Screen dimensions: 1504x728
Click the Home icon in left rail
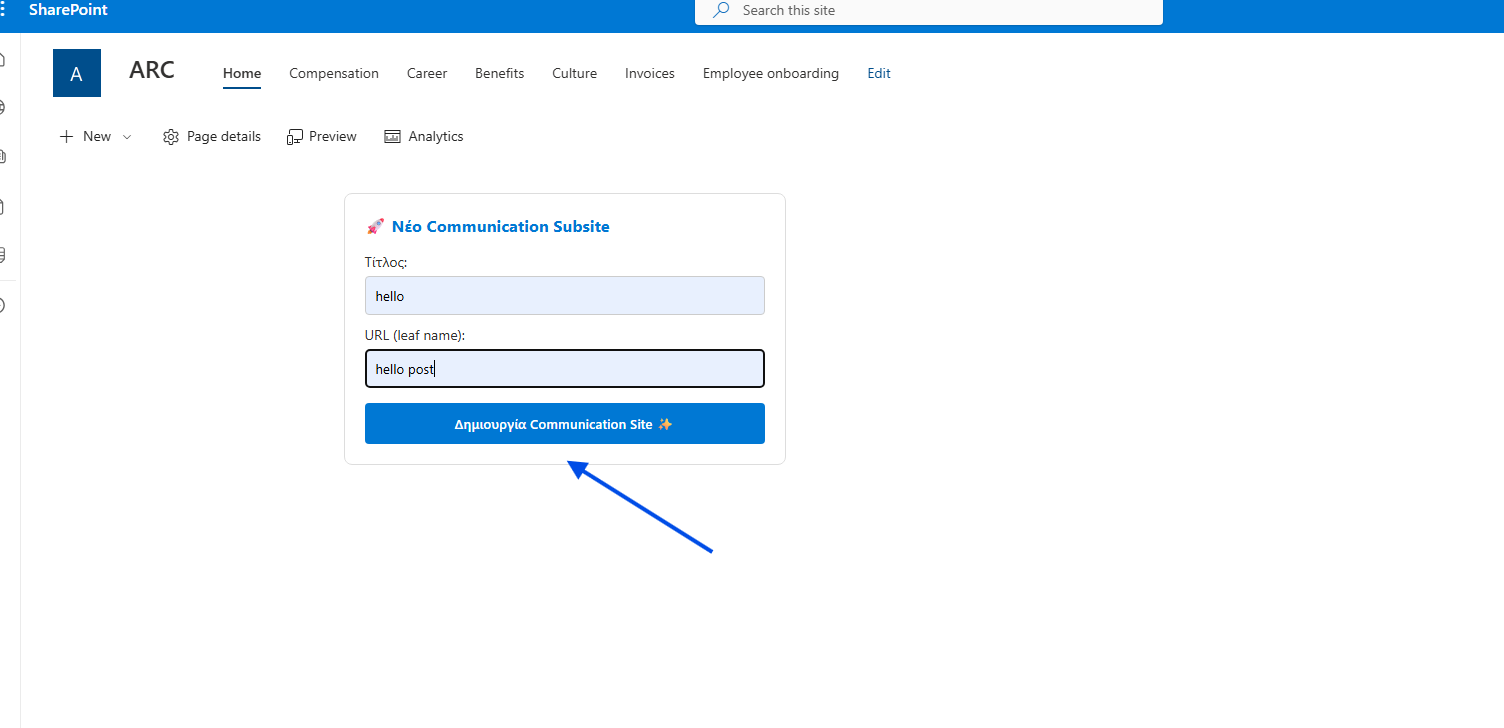coord(3,59)
